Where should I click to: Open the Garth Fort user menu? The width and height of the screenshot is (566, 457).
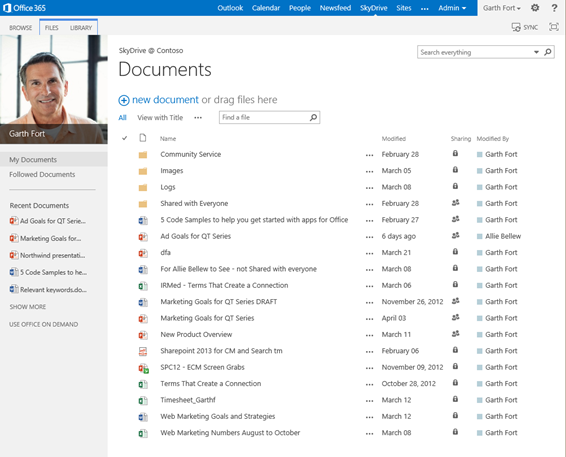click(x=502, y=8)
